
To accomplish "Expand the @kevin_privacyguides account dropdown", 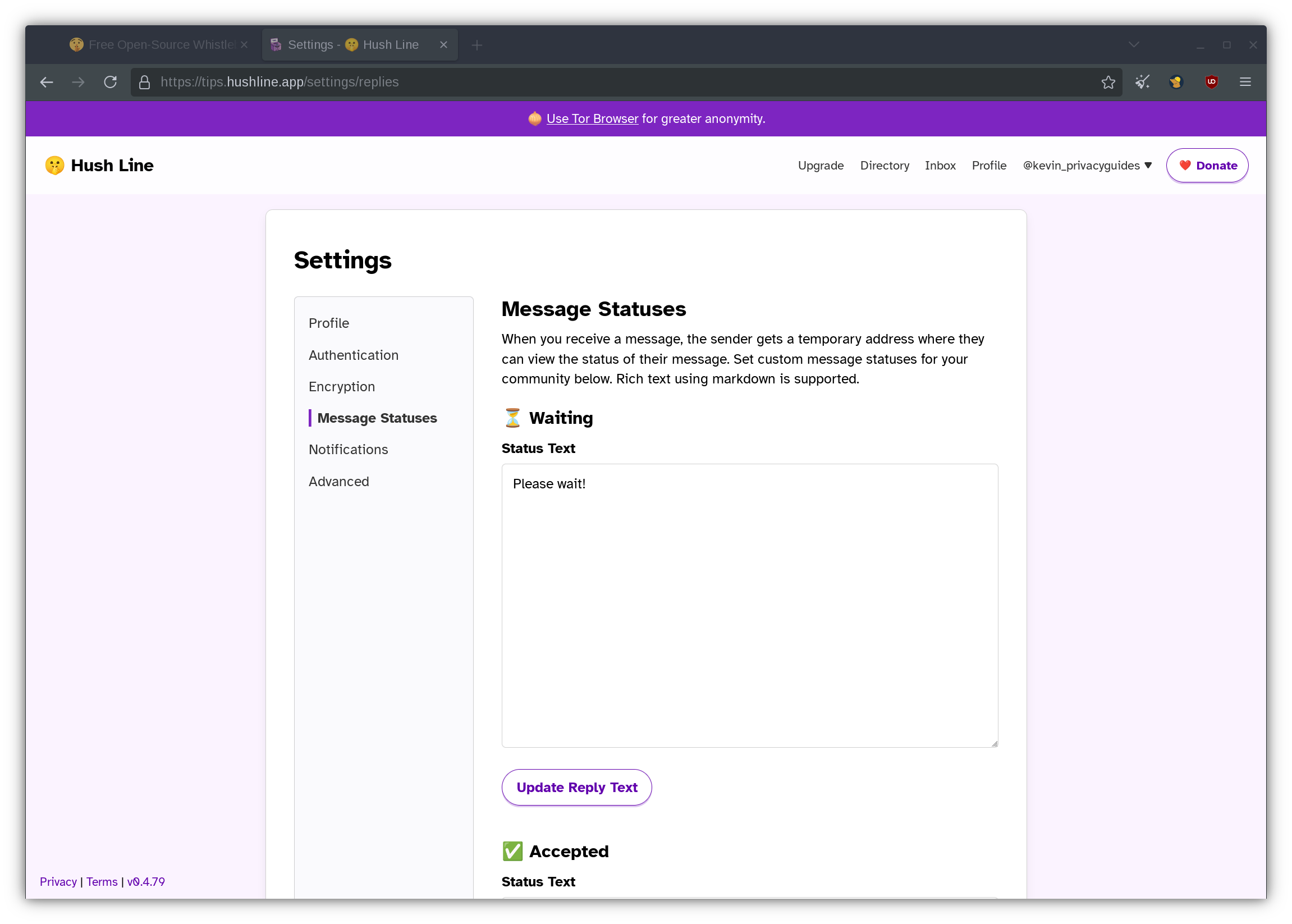I will [x=1087, y=165].
